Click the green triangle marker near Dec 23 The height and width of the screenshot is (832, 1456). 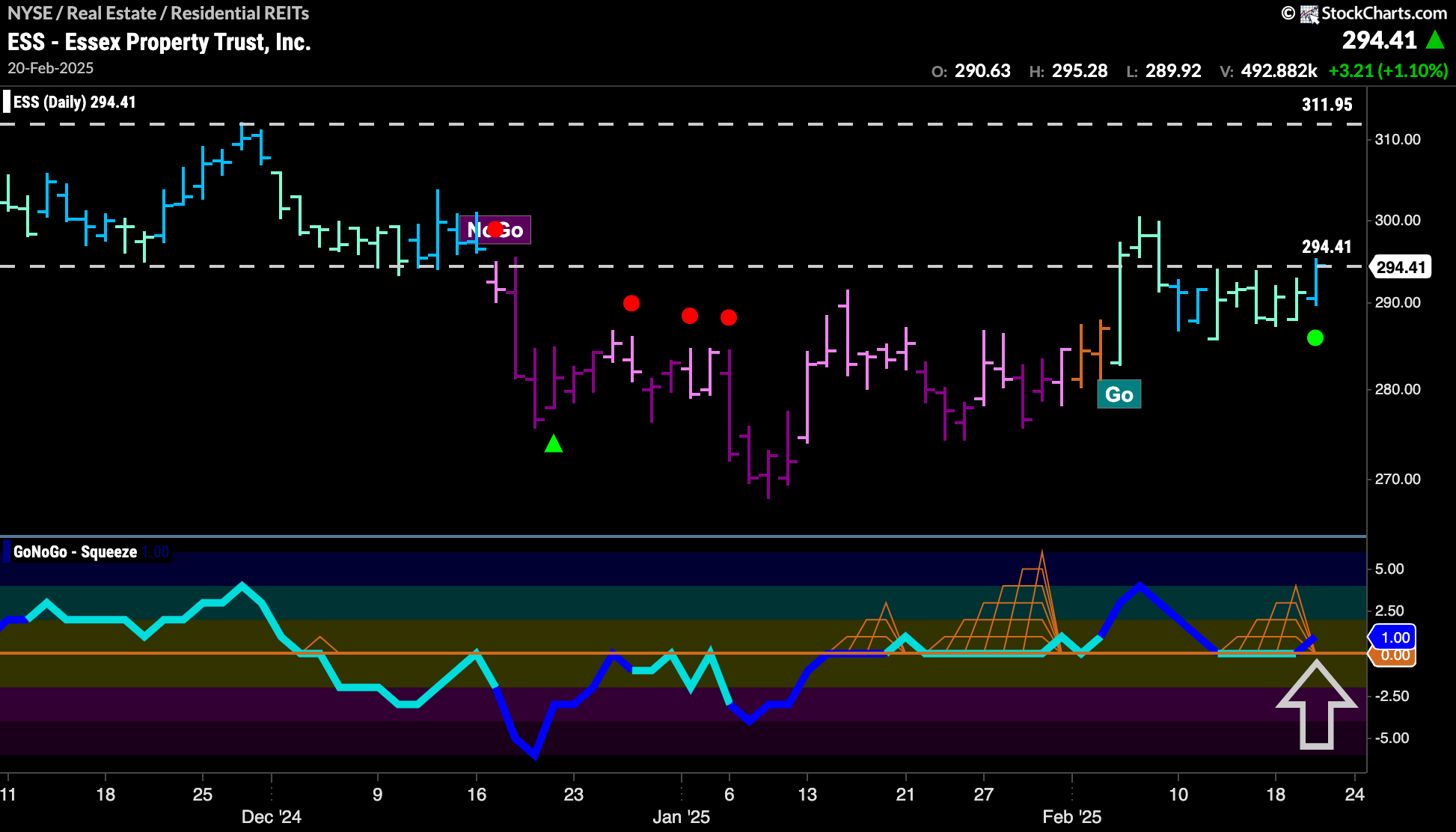point(554,444)
